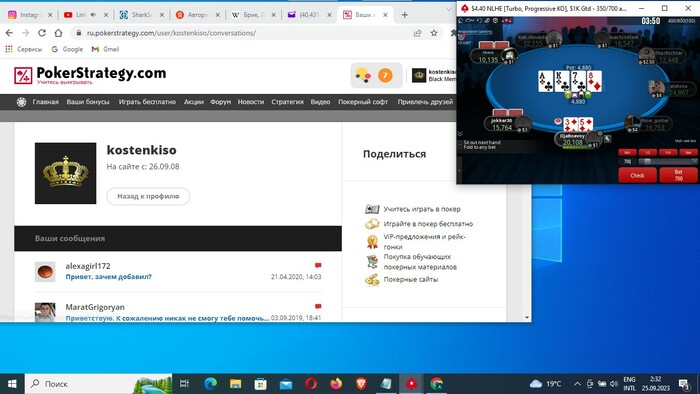700x394 pixels.
Task: Click the Назад к профилю button
Action: pos(148,196)
